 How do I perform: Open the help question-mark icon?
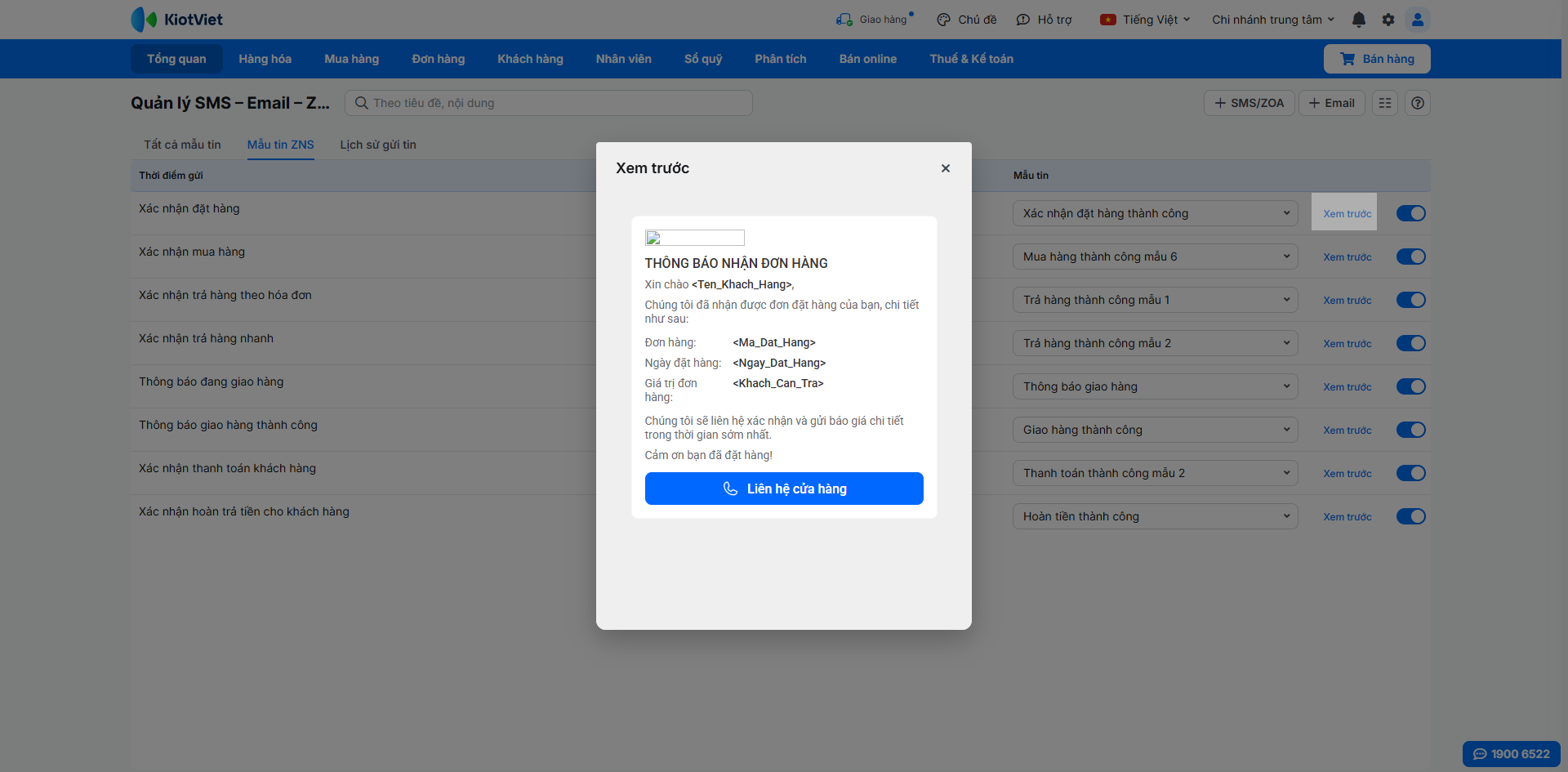[1418, 103]
